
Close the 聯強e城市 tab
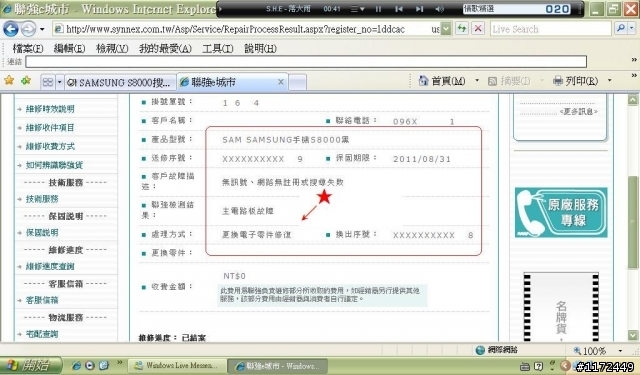tap(281, 82)
